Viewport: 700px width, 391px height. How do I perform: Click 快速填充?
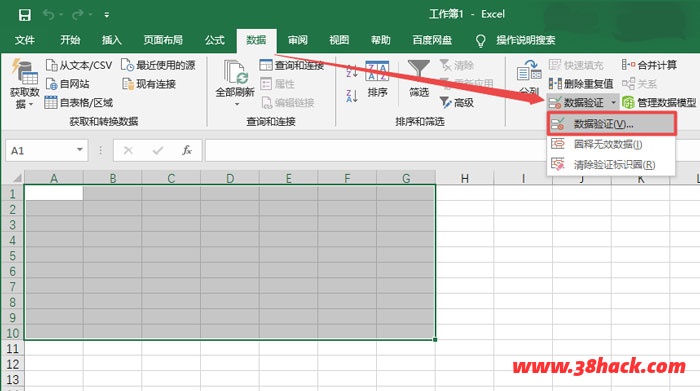(x=576, y=66)
